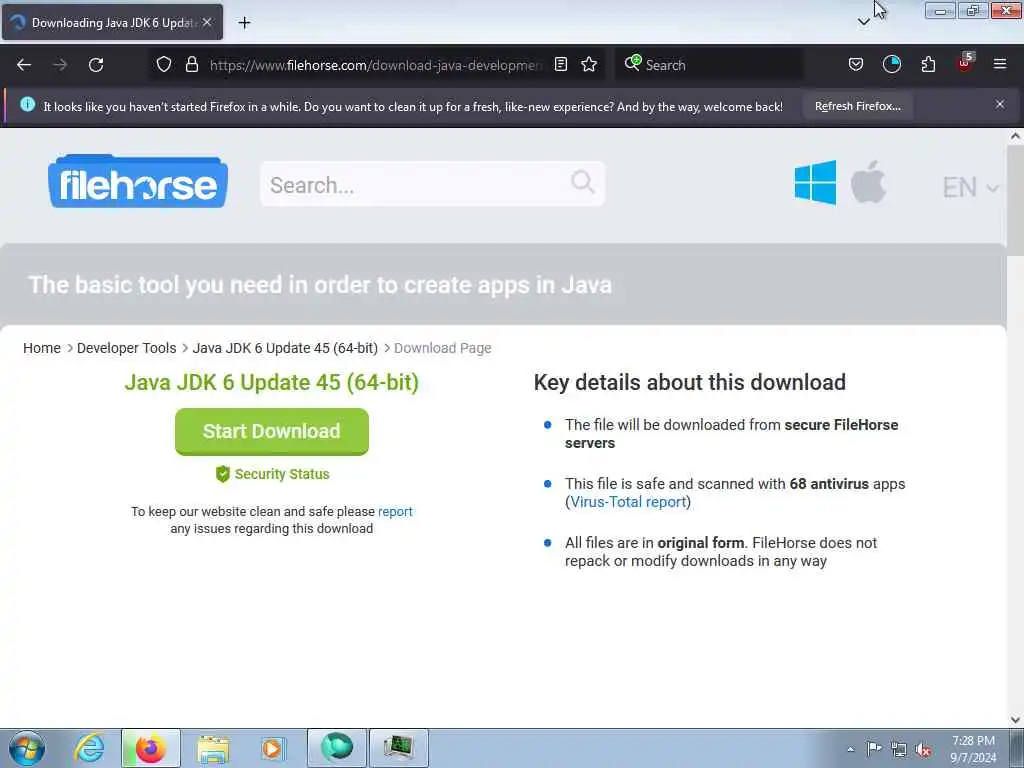Click the Java JDK 6 Update 45 green heading
1024x768 pixels.
pos(272,382)
